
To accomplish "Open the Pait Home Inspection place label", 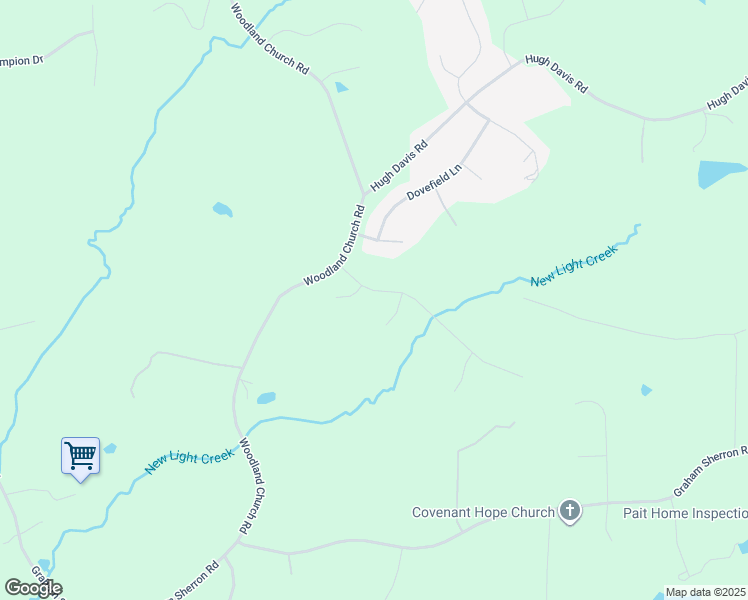I will [686, 514].
